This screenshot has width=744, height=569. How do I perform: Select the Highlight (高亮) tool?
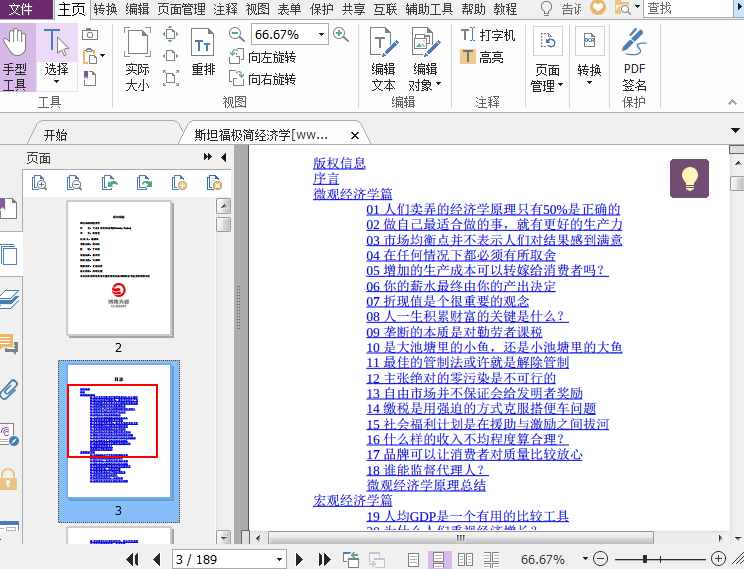tap(482, 57)
